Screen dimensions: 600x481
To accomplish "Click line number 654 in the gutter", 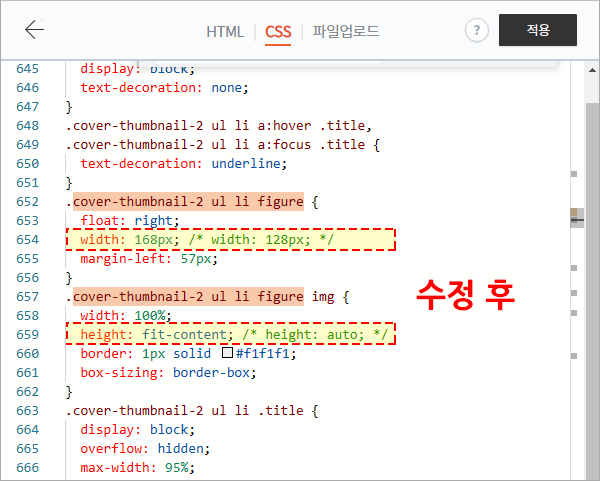I will coord(28,240).
